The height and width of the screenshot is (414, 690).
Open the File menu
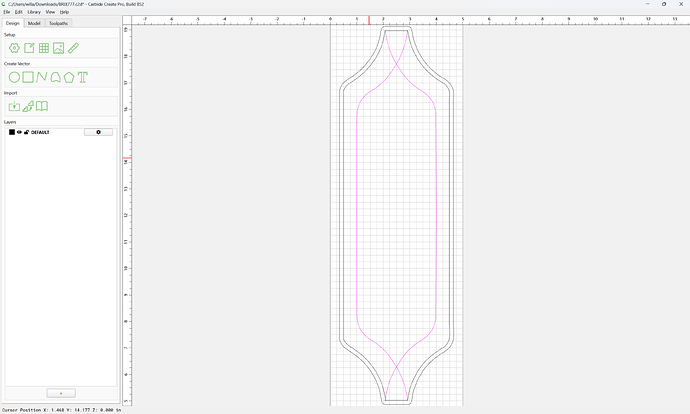[x=7, y=12]
